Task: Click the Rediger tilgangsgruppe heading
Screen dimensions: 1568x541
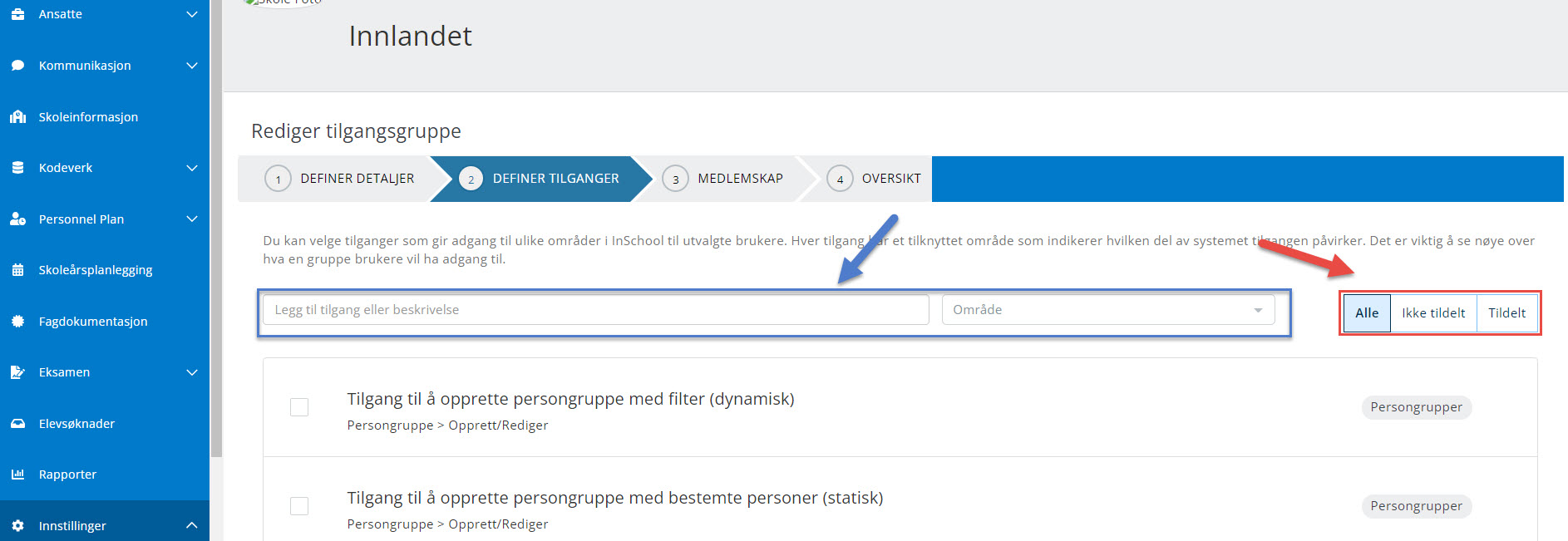Action: click(x=356, y=131)
